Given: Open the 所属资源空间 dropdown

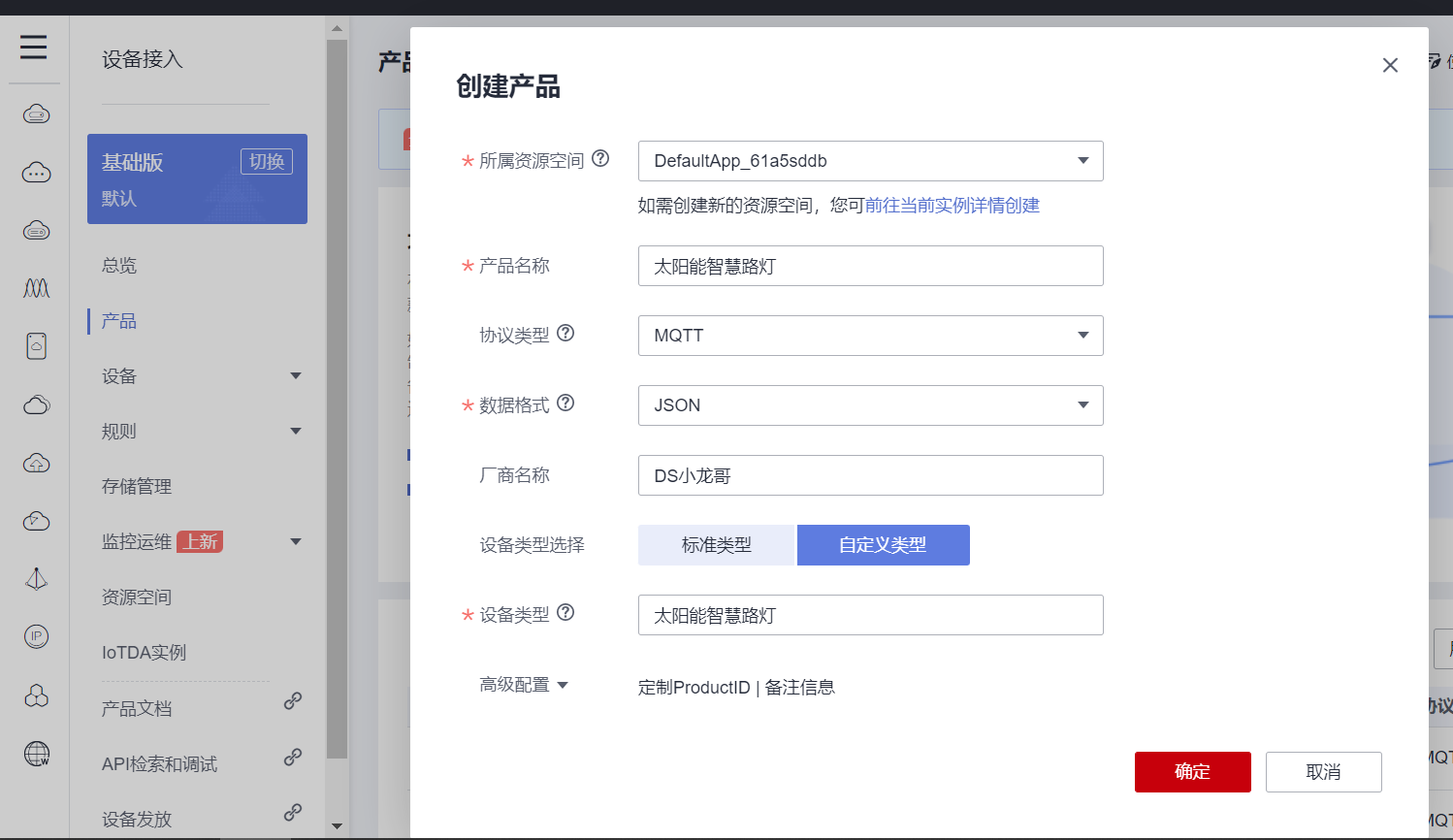Looking at the screenshot, I should click(x=870, y=161).
